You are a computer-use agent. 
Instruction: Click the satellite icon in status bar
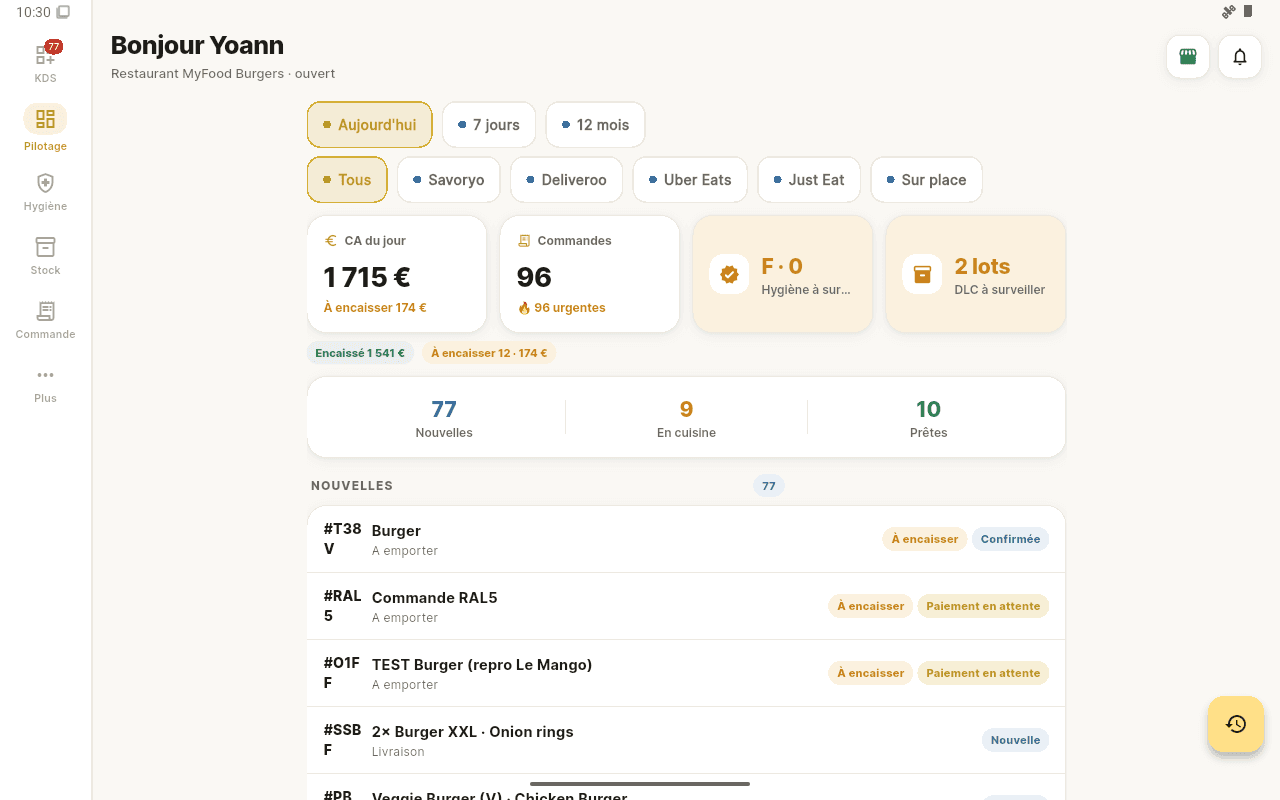click(x=1229, y=12)
